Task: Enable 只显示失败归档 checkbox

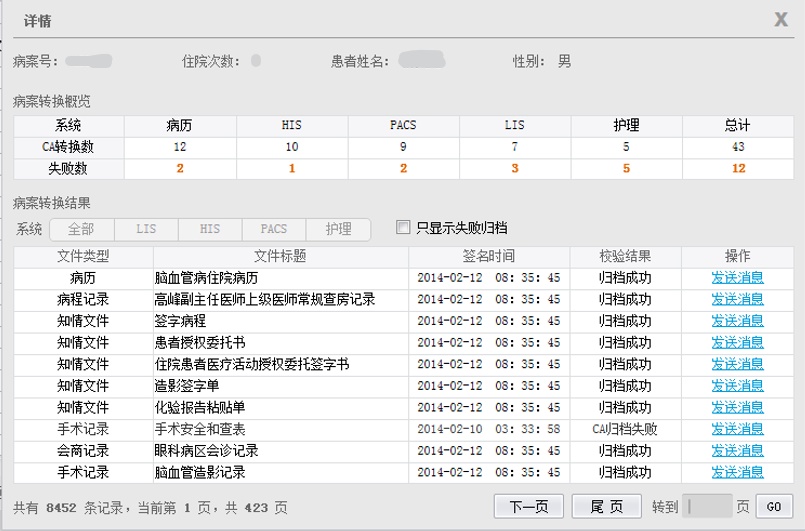Action: pyautogui.click(x=403, y=227)
